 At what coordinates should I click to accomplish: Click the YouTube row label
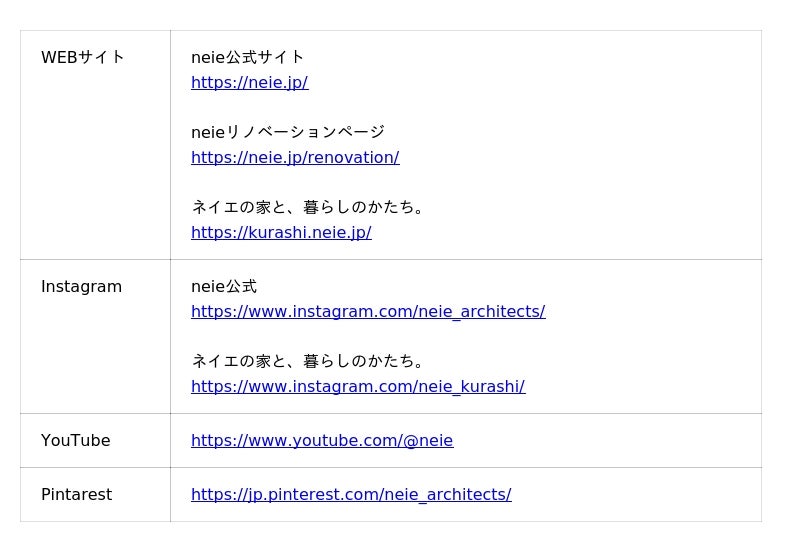pos(75,441)
